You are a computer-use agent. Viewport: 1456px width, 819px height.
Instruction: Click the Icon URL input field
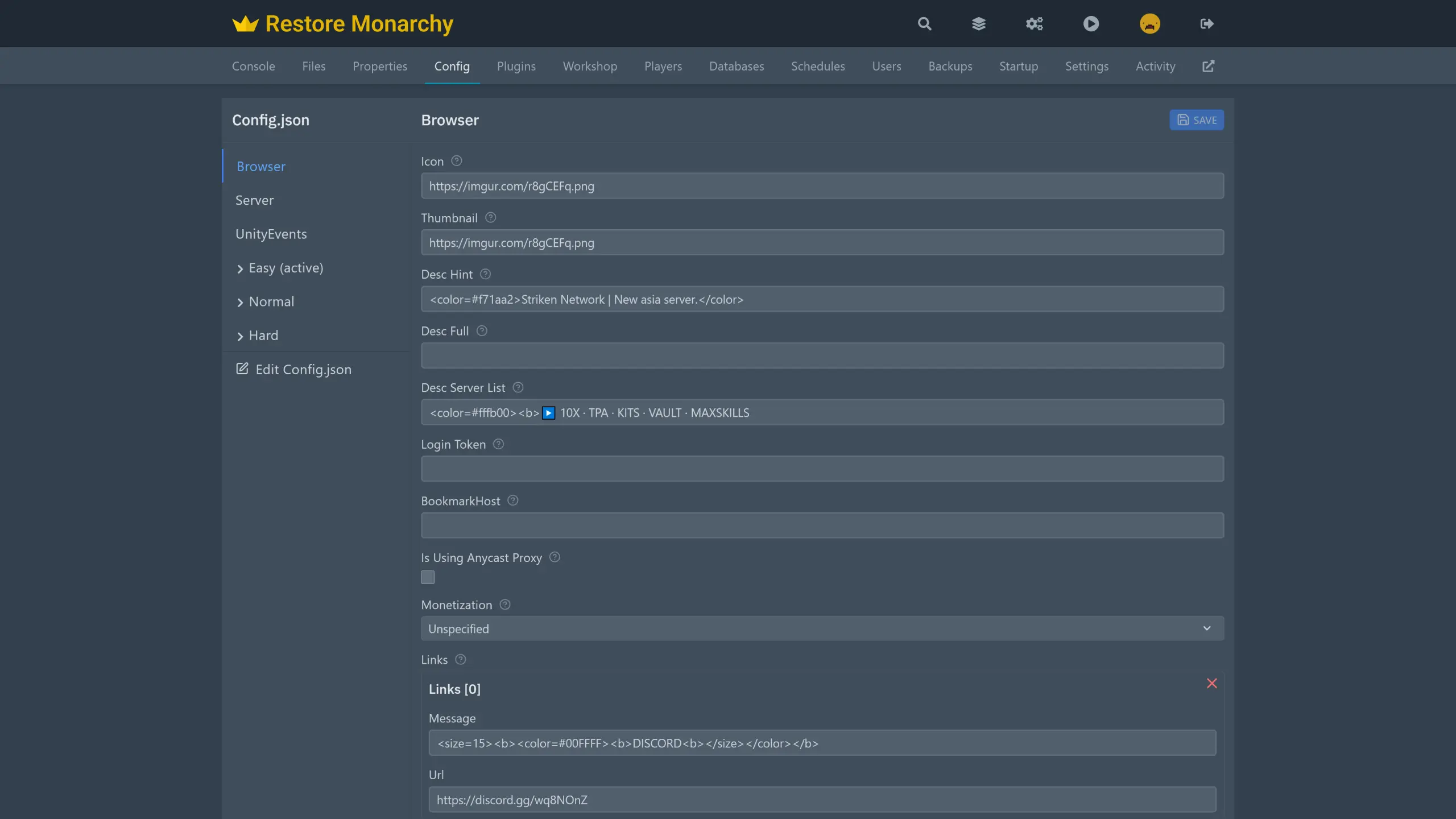coord(822,186)
